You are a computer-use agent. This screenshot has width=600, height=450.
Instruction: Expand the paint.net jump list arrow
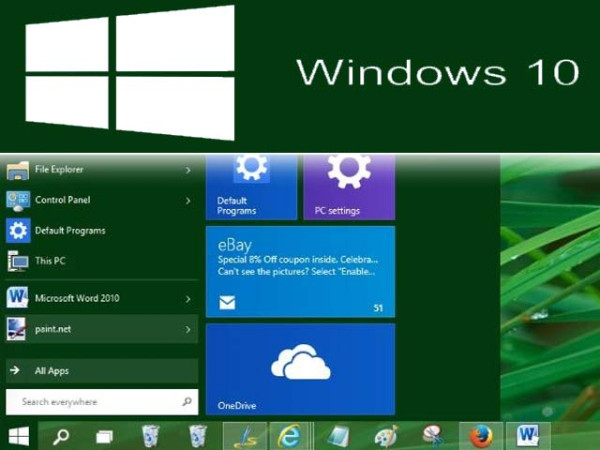(188, 327)
